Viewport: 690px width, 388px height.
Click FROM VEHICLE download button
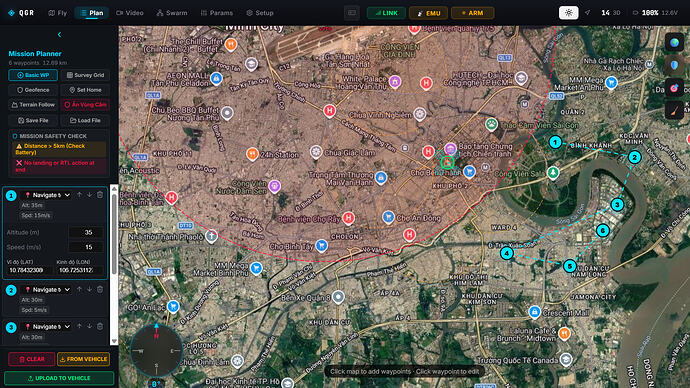point(84,359)
